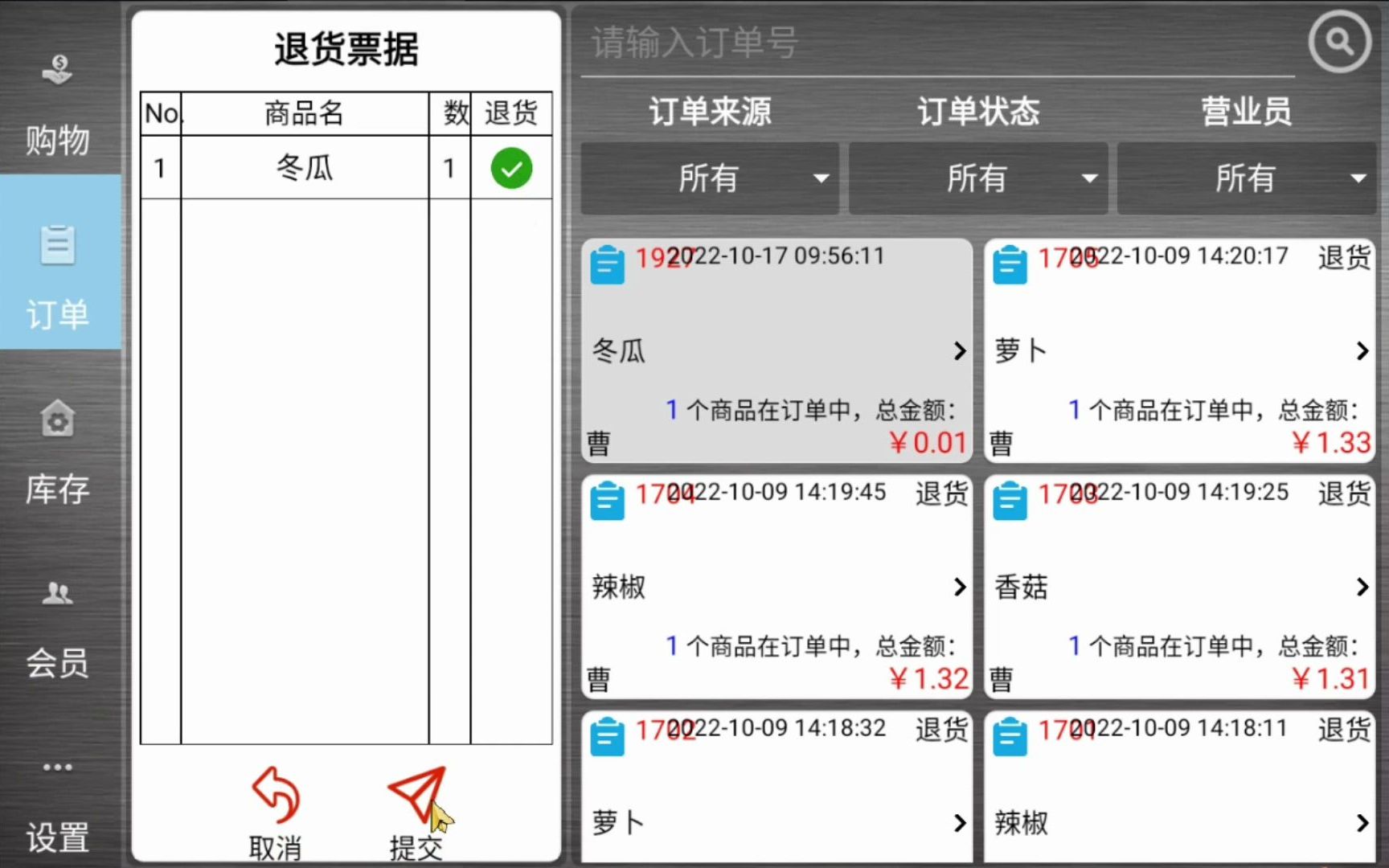Click the ¥1.33 total amount

[1330, 443]
